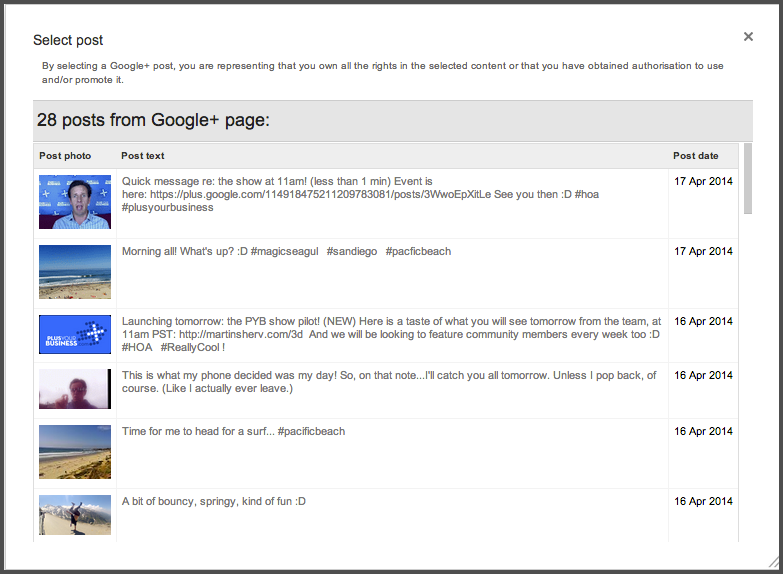Select the blurry phone photo thumbnail
The width and height of the screenshot is (783, 574).
click(x=75, y=389)
